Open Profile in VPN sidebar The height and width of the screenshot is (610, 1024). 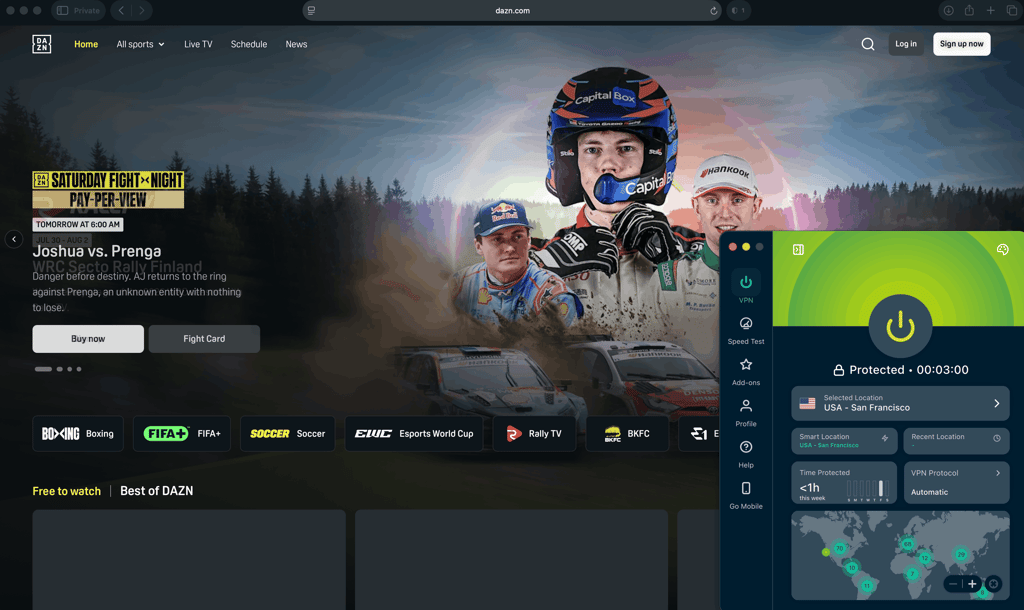(x=746, y=413)
